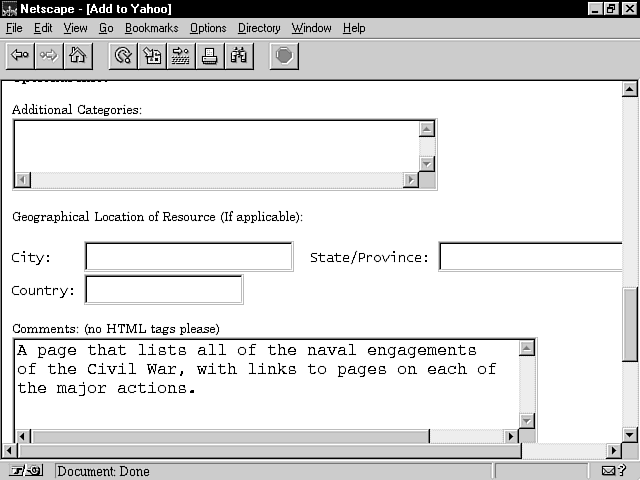Reload the page with the Reload icon
This screenshot has height=480, width=640.
pos(123,56)
